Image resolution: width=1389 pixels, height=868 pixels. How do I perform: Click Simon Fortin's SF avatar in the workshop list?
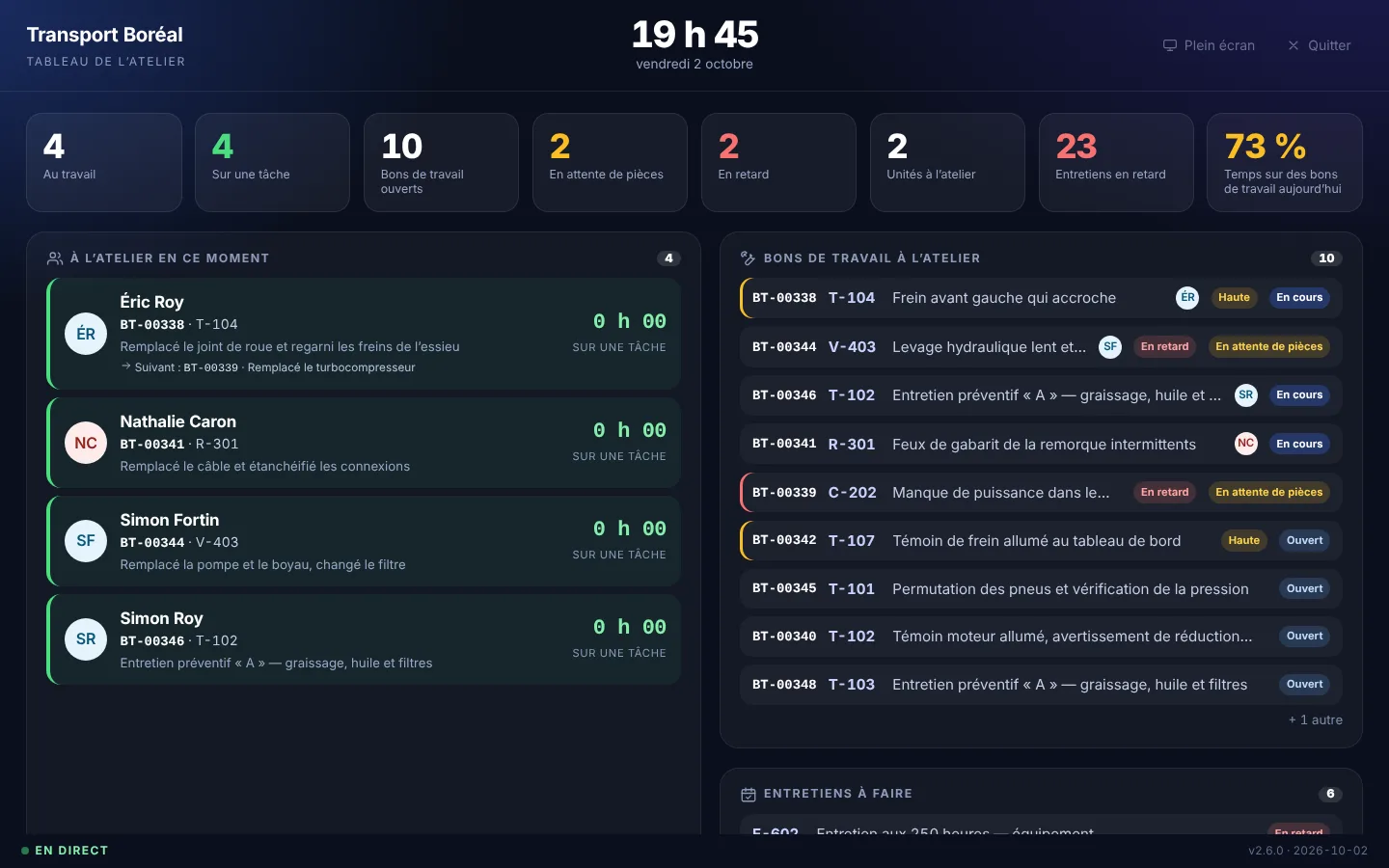point(86,541)
